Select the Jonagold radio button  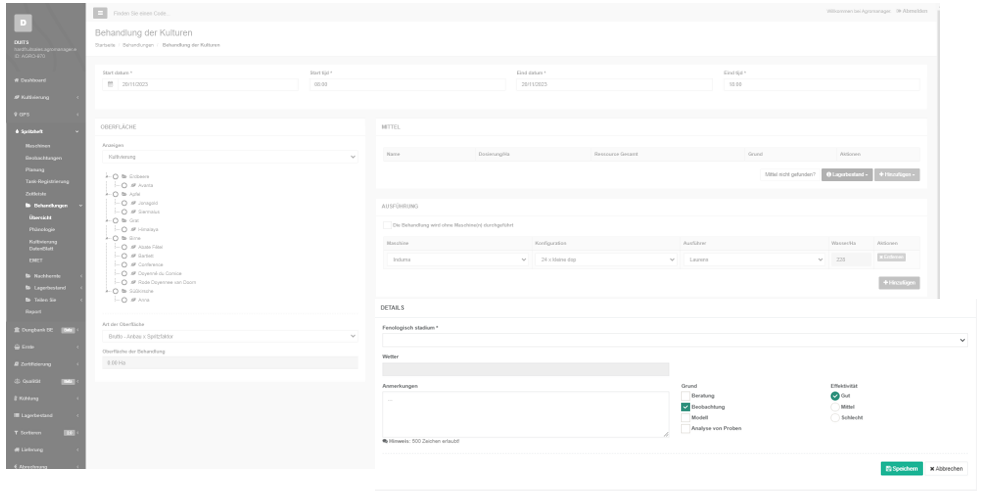point(124,203)
